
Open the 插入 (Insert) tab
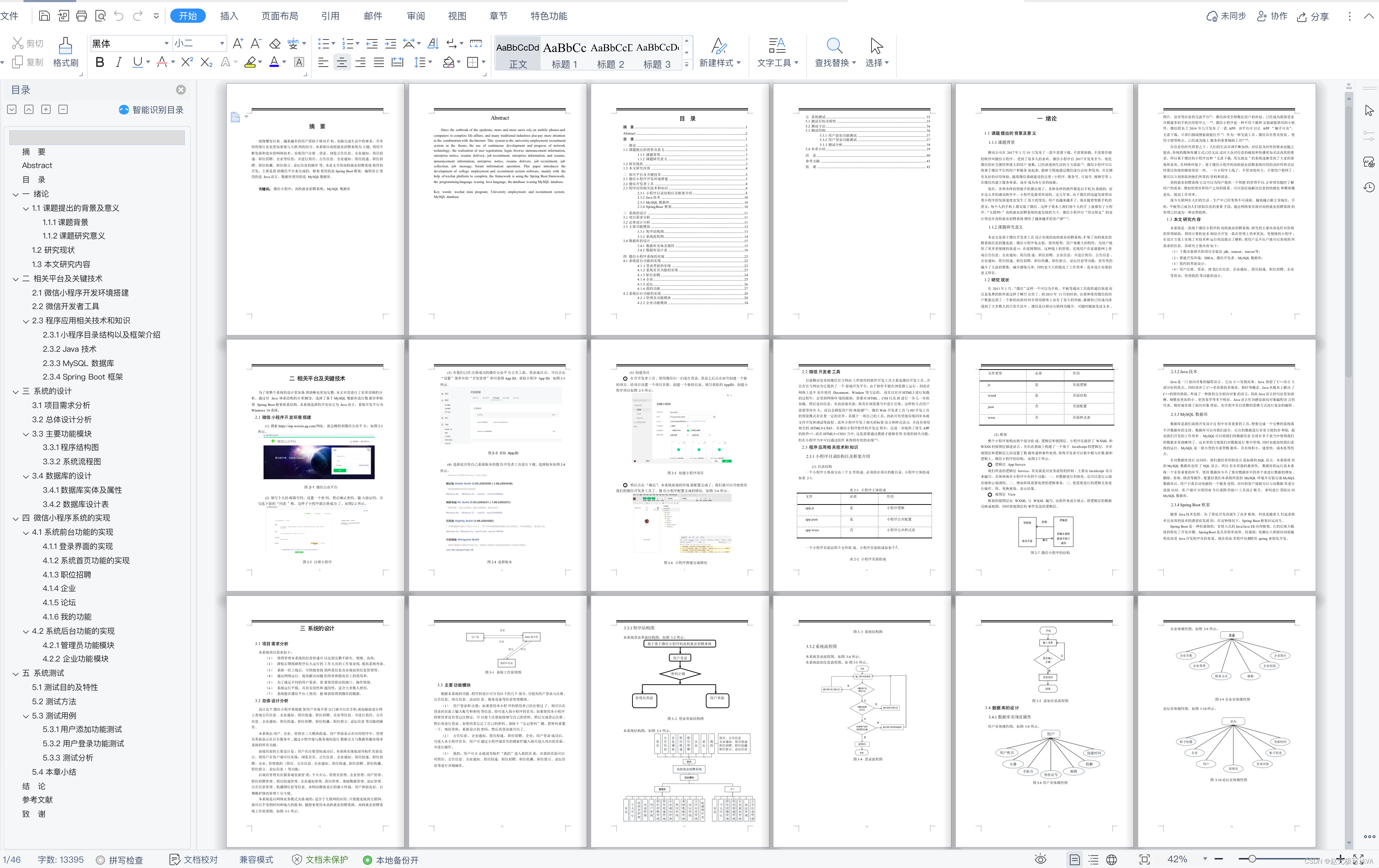(229, 16)
